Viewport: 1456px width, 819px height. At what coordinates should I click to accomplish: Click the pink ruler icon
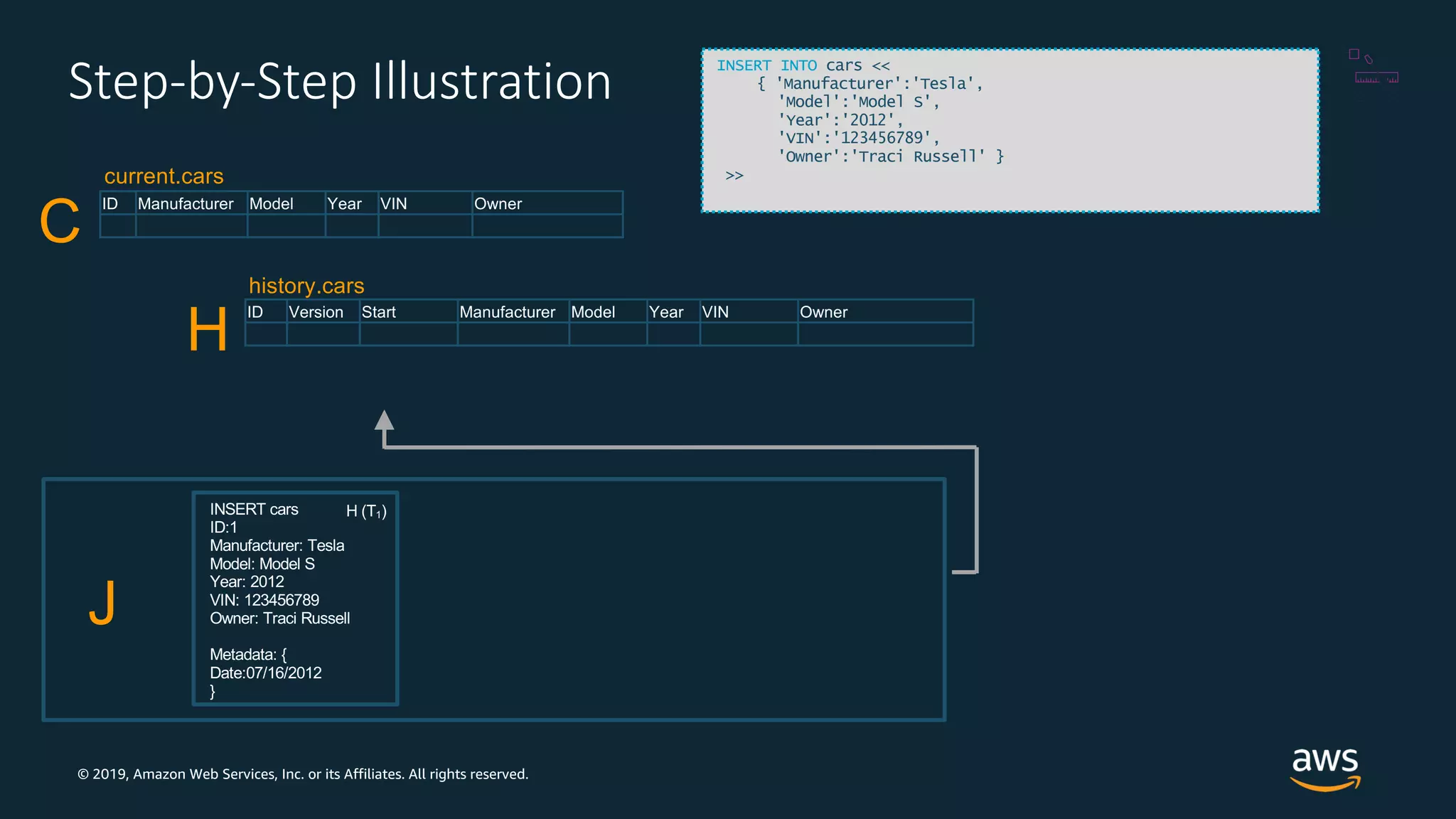pos(1376,77)
